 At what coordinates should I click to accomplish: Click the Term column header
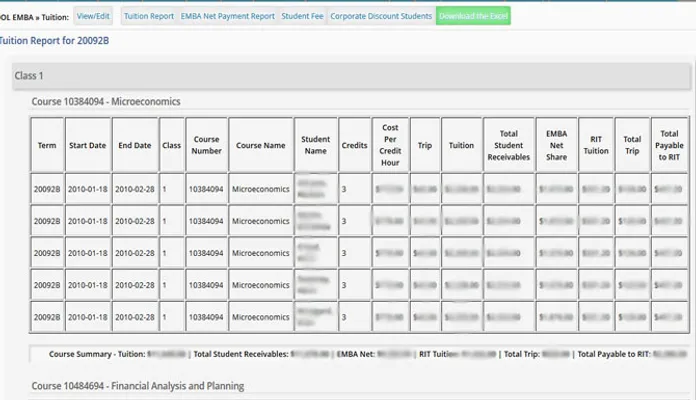pyautogui.click(x=47, y=145)
